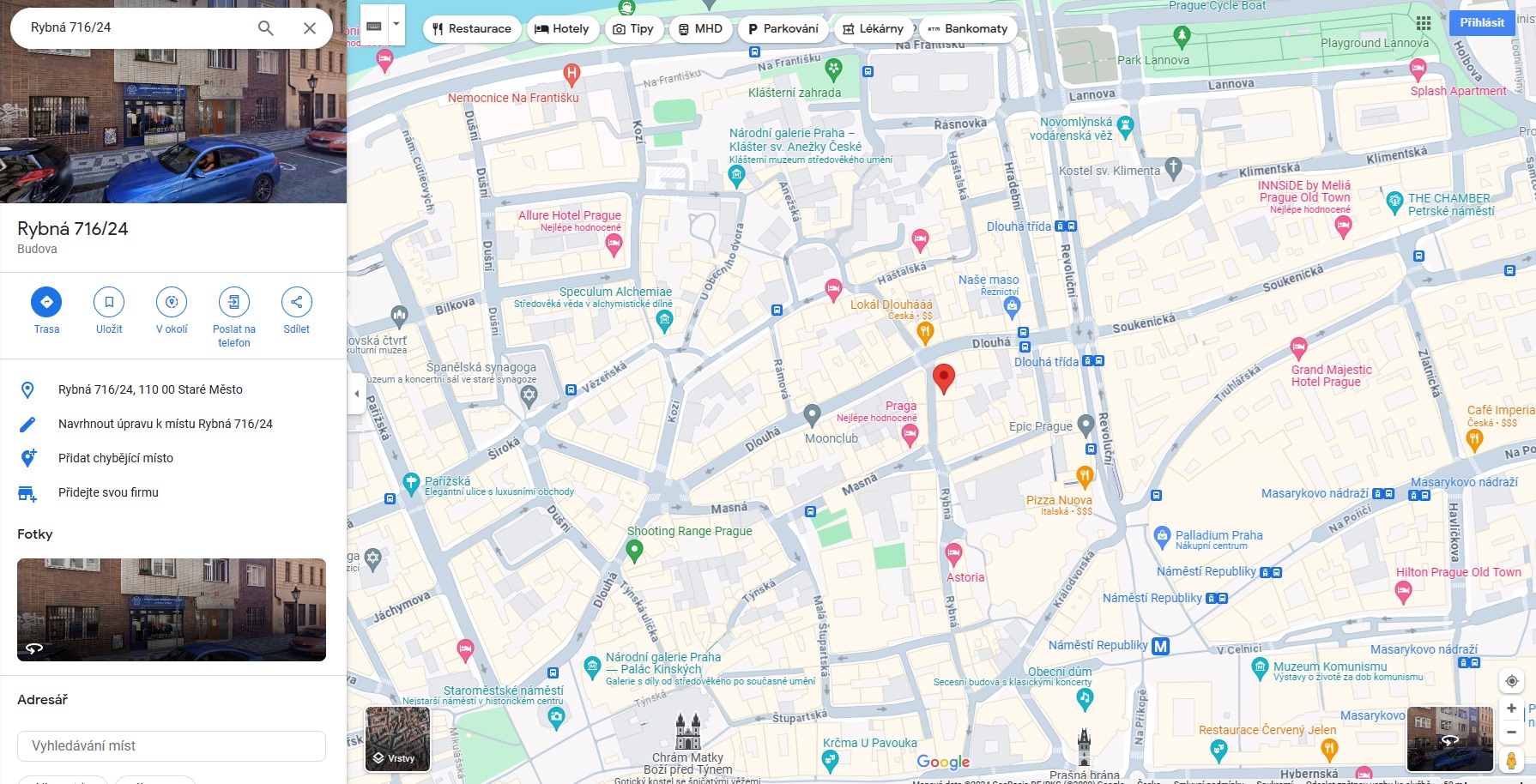Image resolution: width=1536 pixels, height=784 pixels.
Task: Click THE CHAMBER Petrské náměstí marker
Action: pyautogui.click(x=1395, y=202)
